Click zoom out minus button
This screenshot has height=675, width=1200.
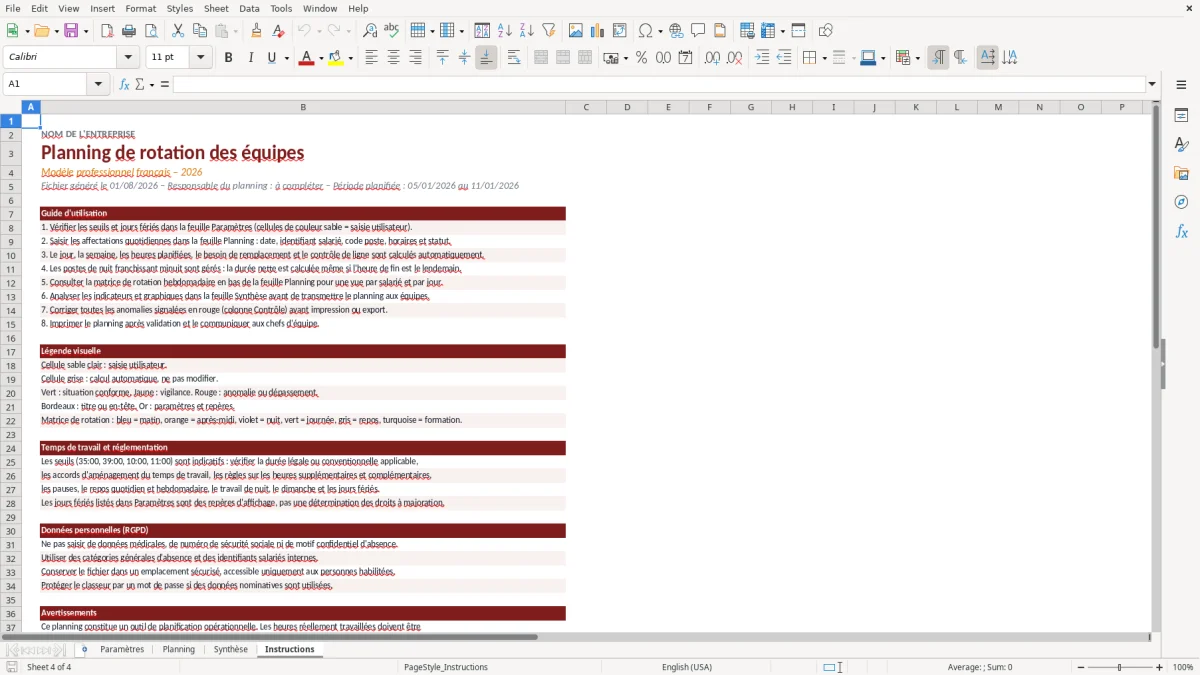click(1081, 667)
